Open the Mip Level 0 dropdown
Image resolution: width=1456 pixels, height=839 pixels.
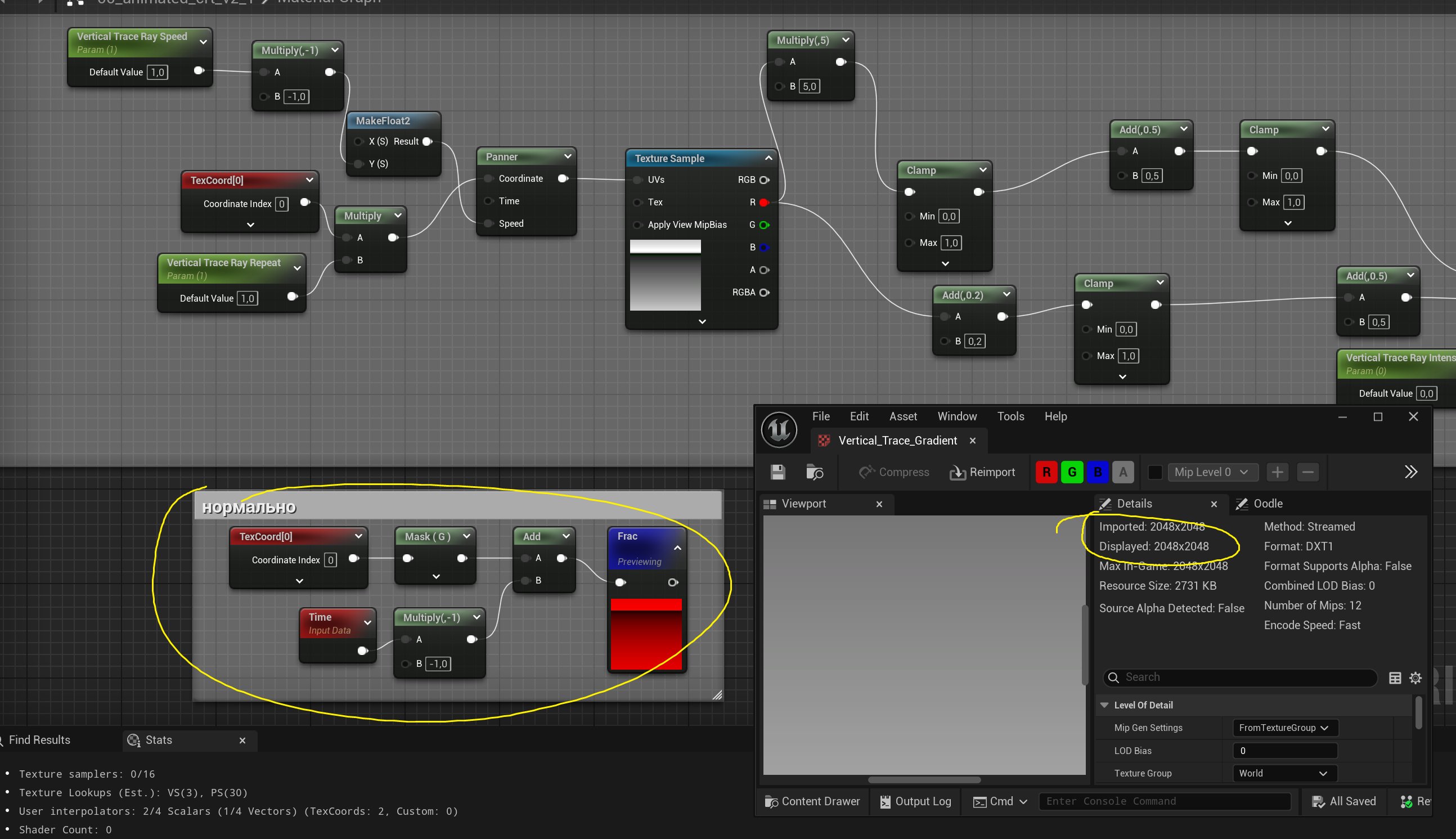[x=1211, y=472]
